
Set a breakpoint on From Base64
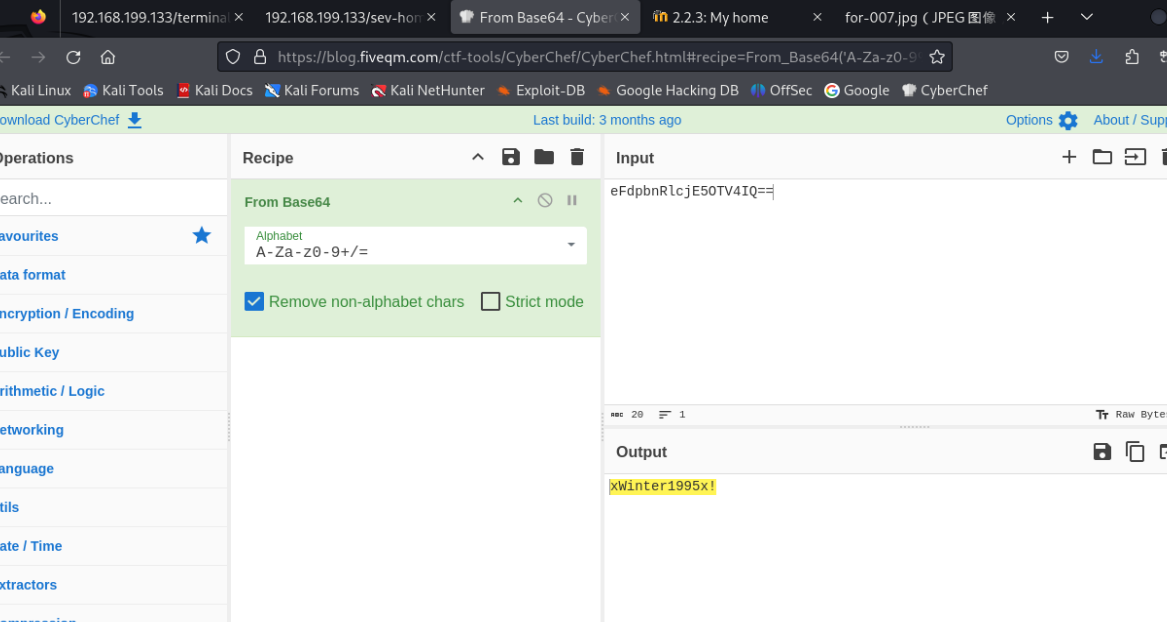[x=572, y=201]
